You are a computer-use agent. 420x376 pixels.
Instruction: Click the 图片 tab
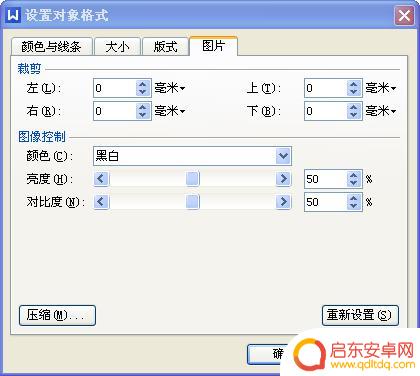pyautogui.click(x=213, y=46)
